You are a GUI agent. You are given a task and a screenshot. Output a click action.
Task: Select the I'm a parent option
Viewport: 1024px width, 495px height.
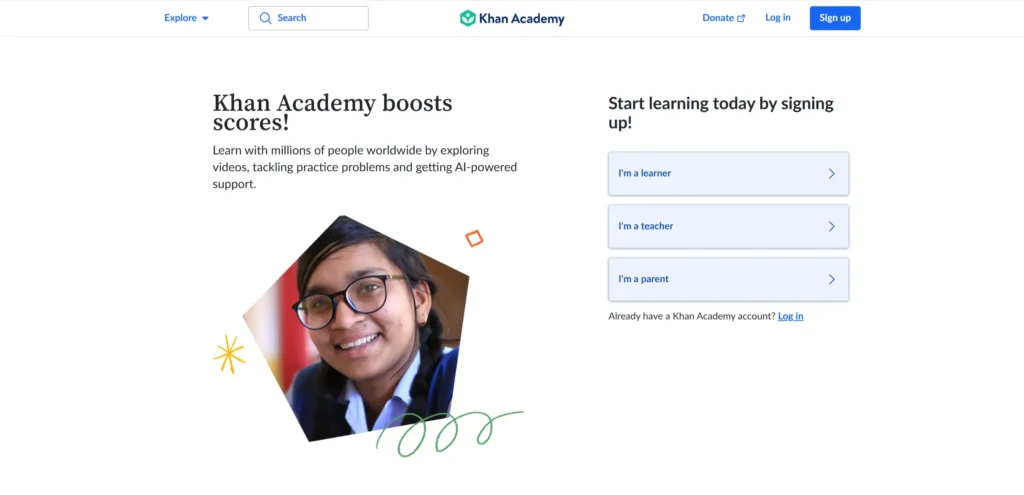tap(728, 279)
